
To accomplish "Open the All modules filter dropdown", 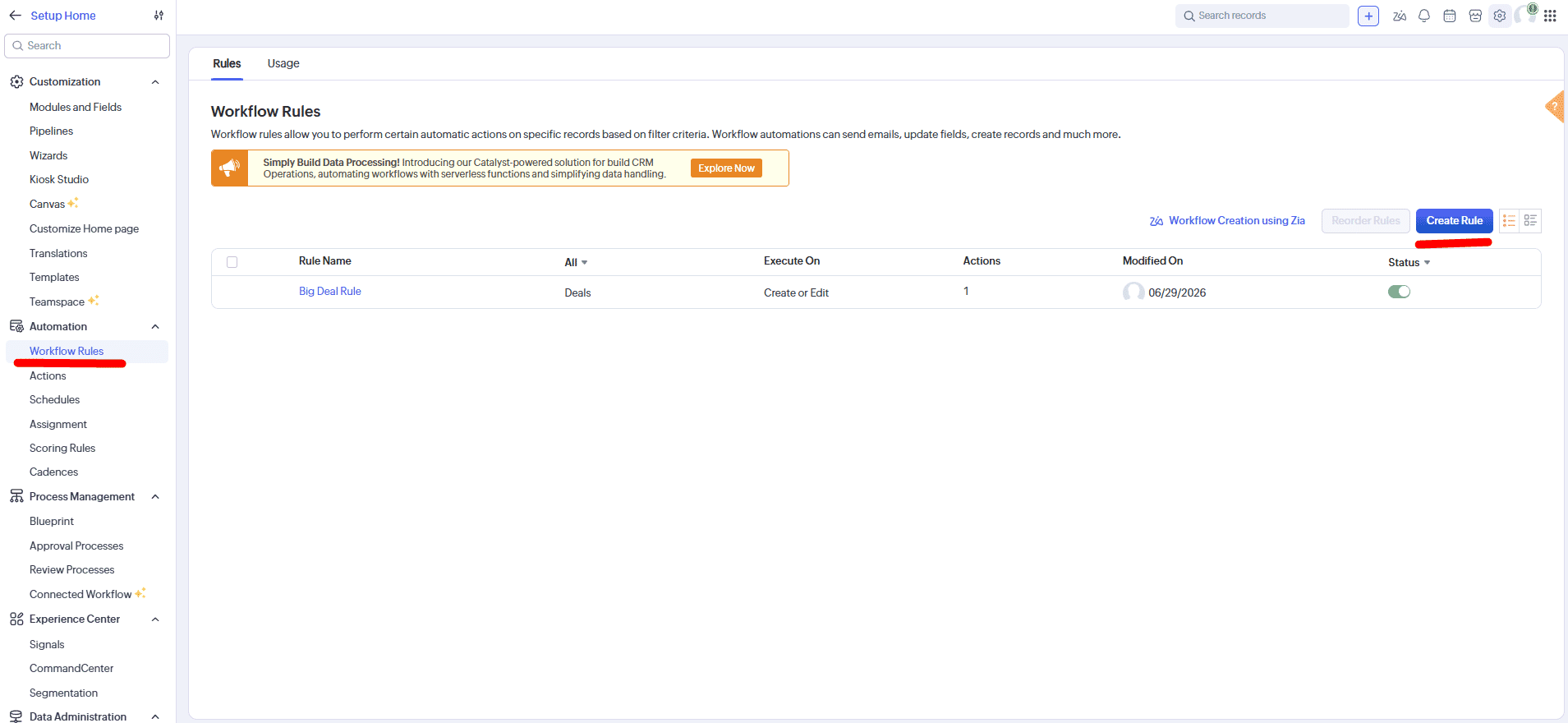I will [576, 262].
